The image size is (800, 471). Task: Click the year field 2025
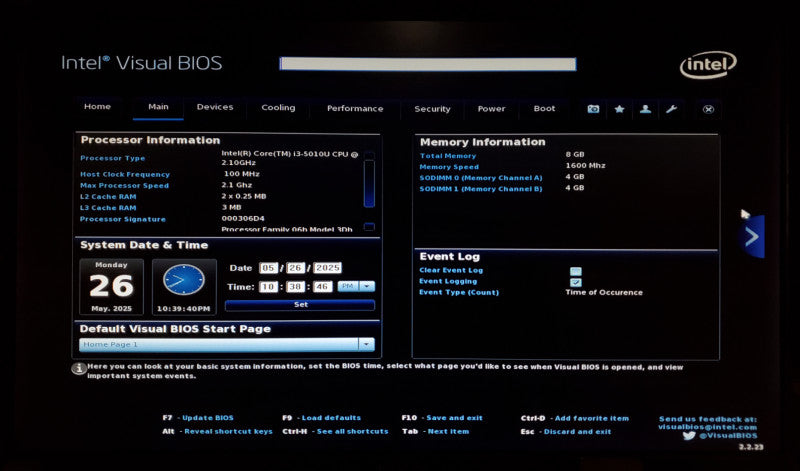tap(327, 268)
